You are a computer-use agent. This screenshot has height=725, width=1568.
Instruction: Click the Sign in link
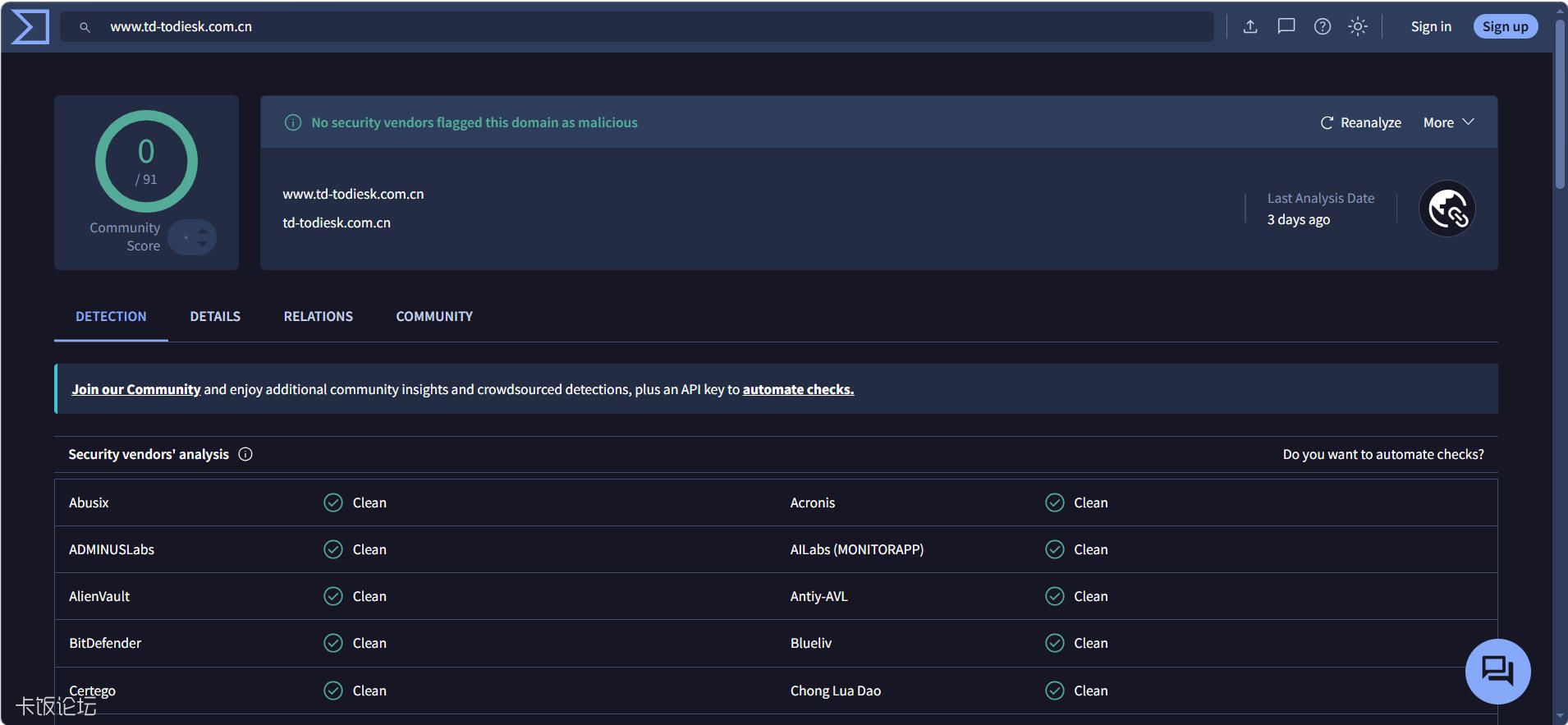point(1431,26)
